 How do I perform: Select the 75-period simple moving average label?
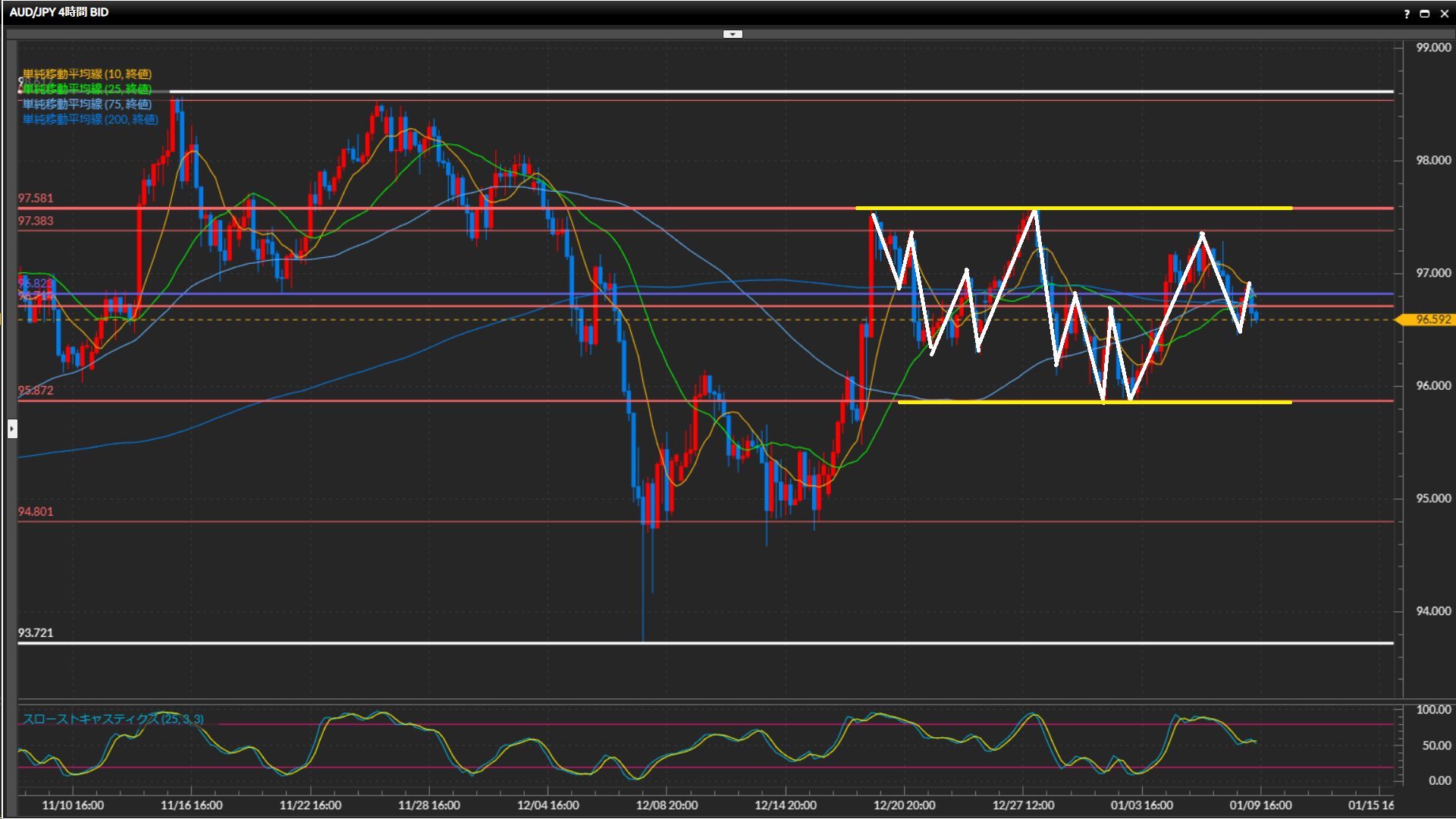click(x=86, y=104)
